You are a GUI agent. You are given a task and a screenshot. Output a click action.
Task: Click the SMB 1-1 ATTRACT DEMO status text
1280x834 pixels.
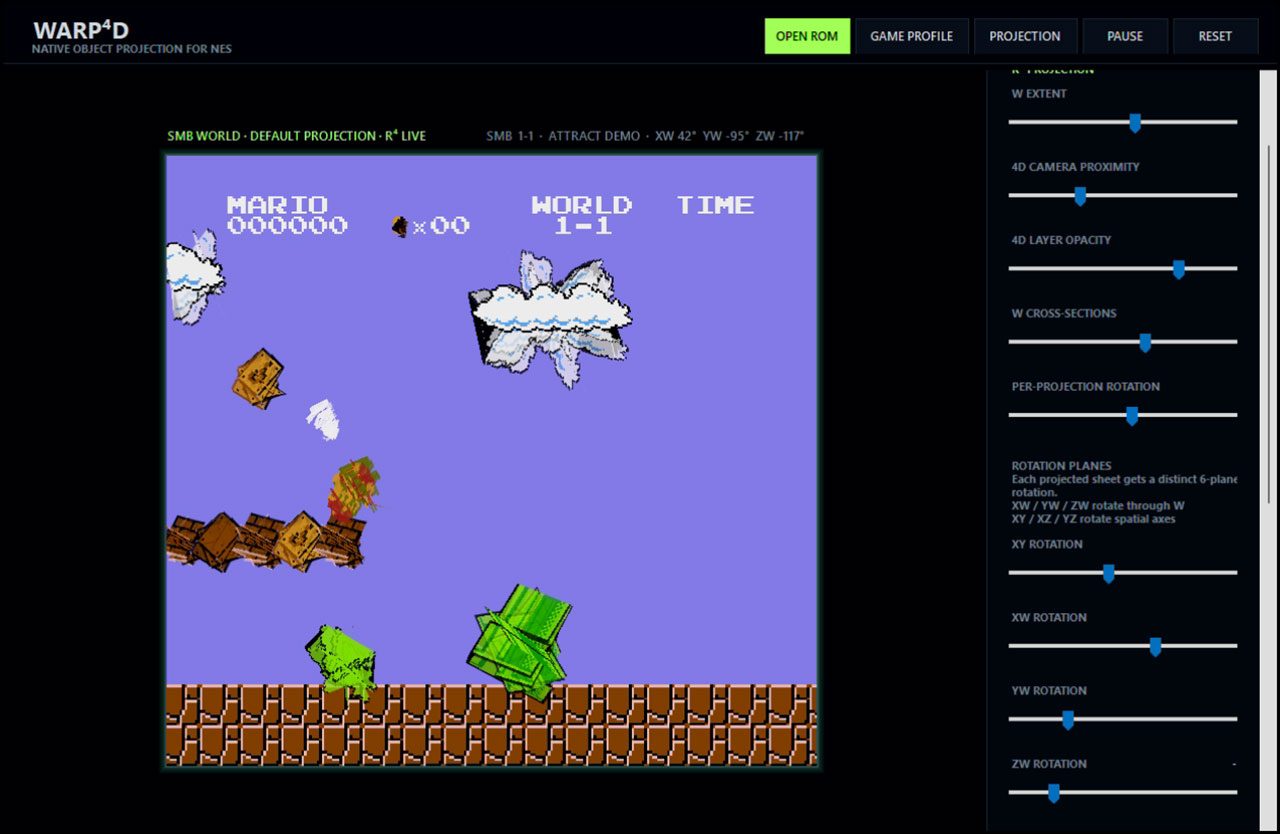(645, 136)
